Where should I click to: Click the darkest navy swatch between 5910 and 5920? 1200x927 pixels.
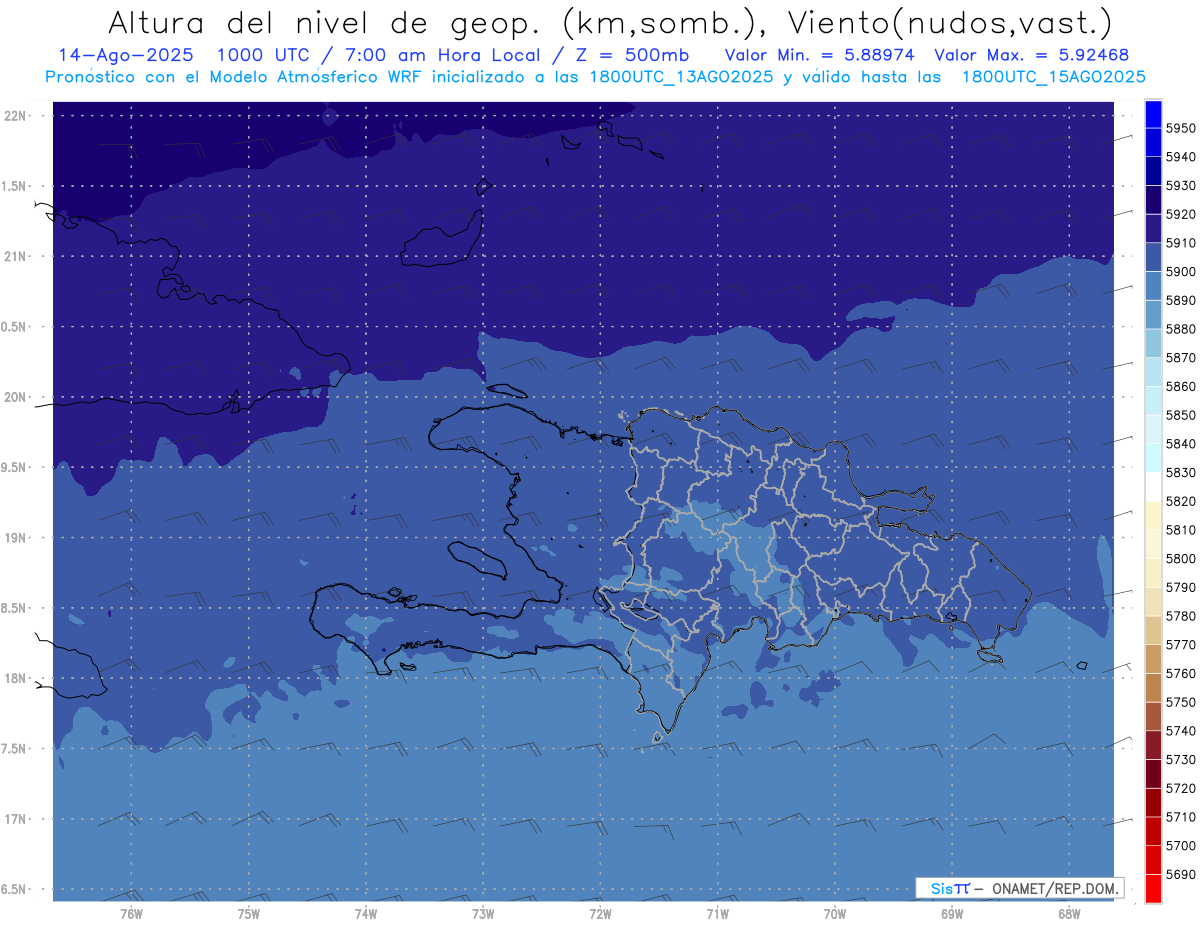1152,228
